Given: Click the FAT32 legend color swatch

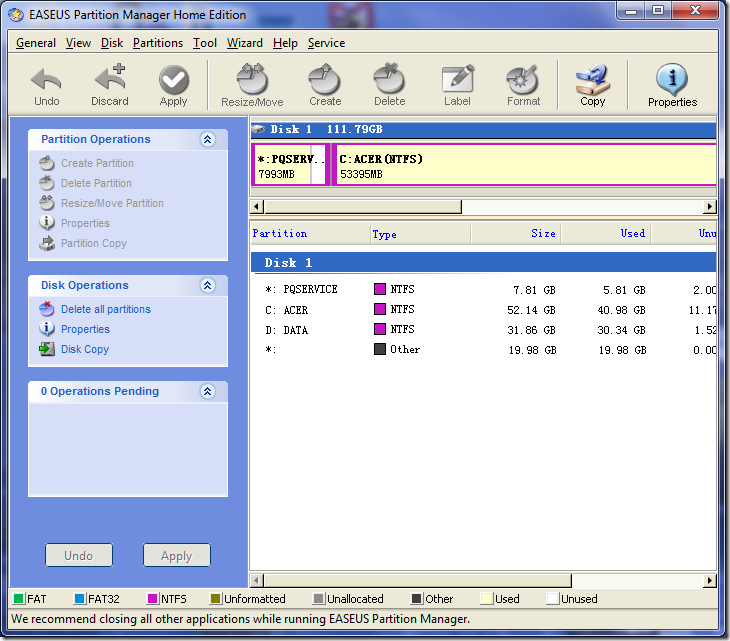Looking at the screenshot, I should click(x=80, y=599).
